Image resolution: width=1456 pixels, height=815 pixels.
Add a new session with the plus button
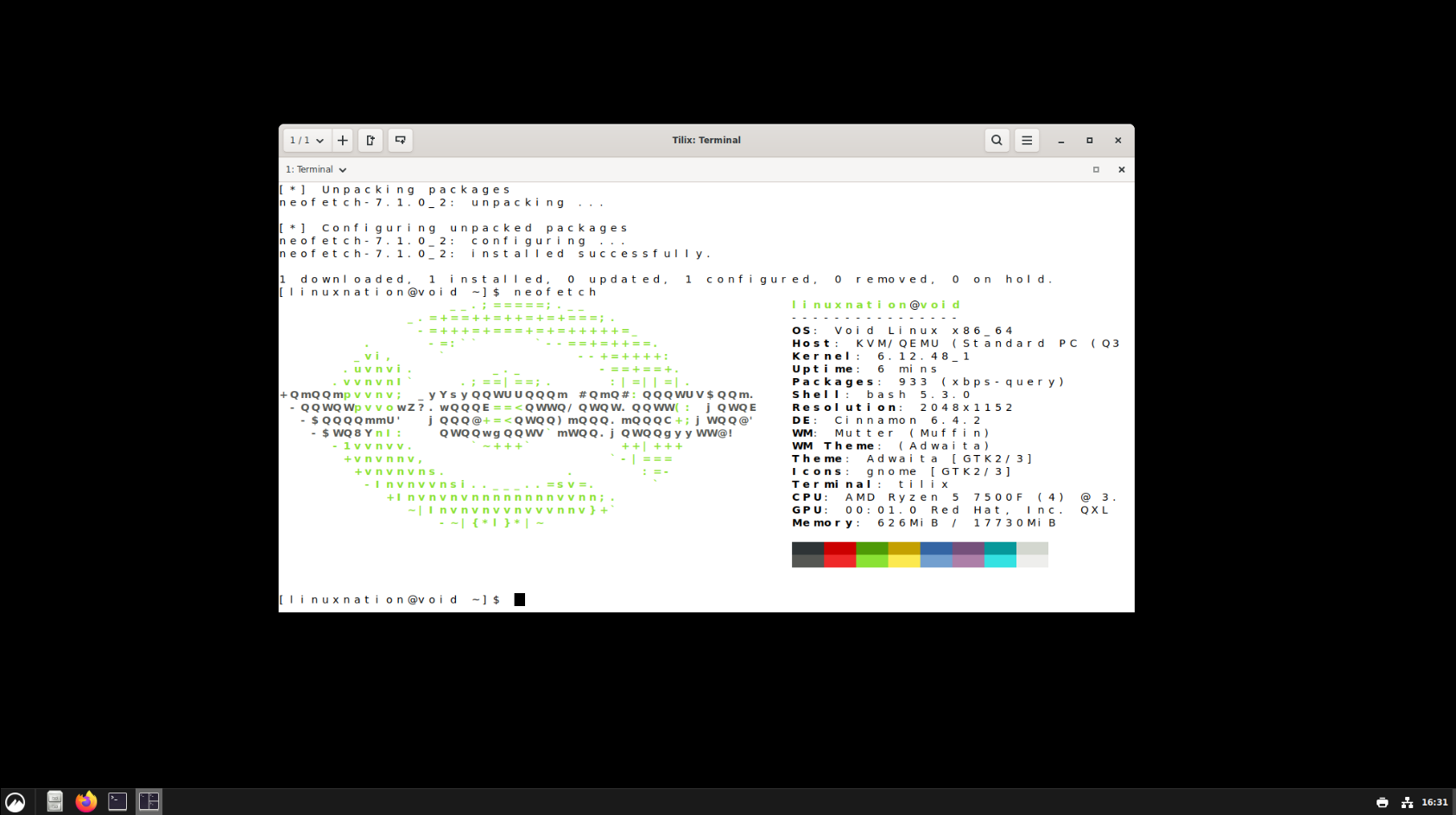[x=343, y=140]
